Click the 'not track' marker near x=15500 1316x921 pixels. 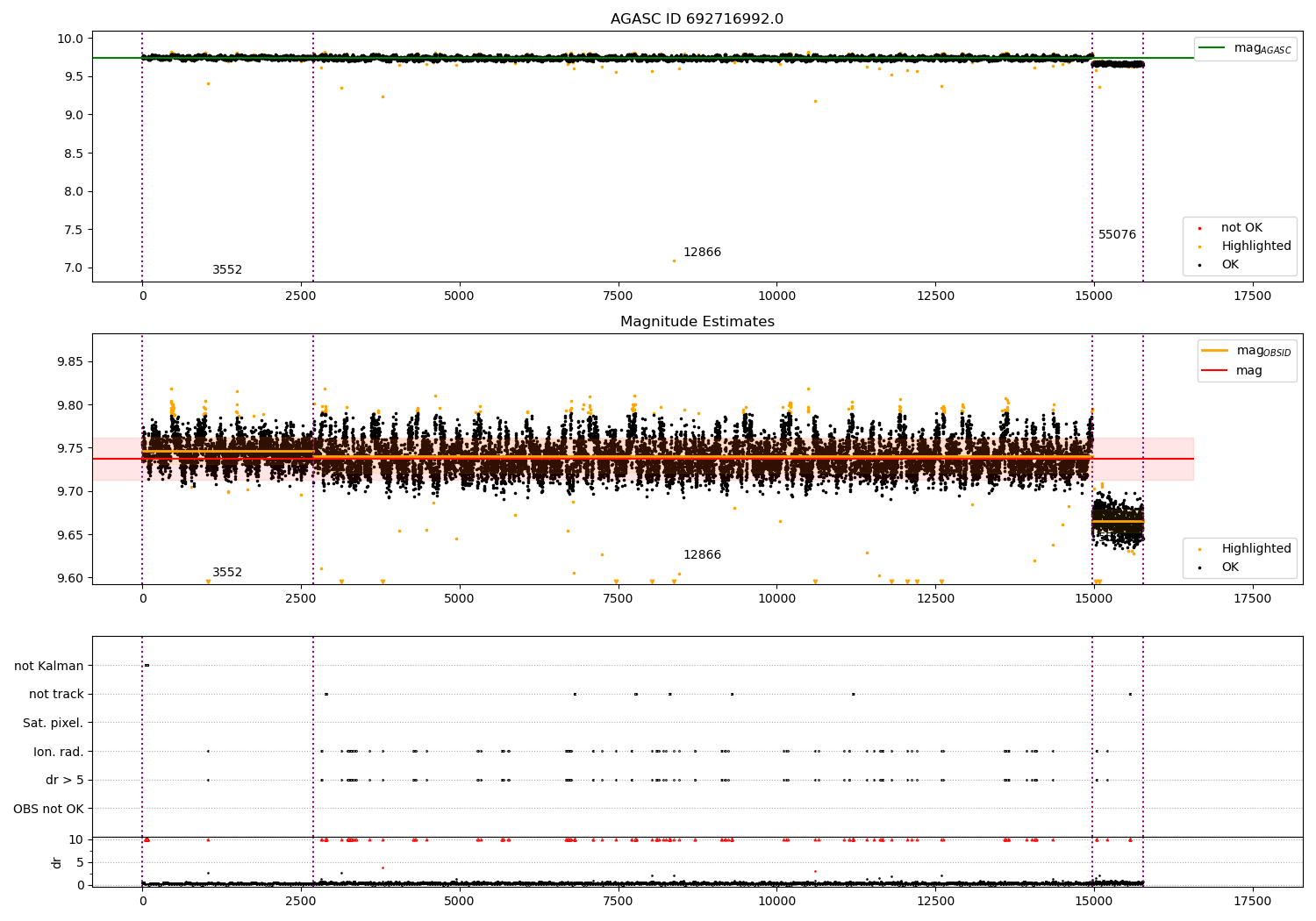point(1130,694)
